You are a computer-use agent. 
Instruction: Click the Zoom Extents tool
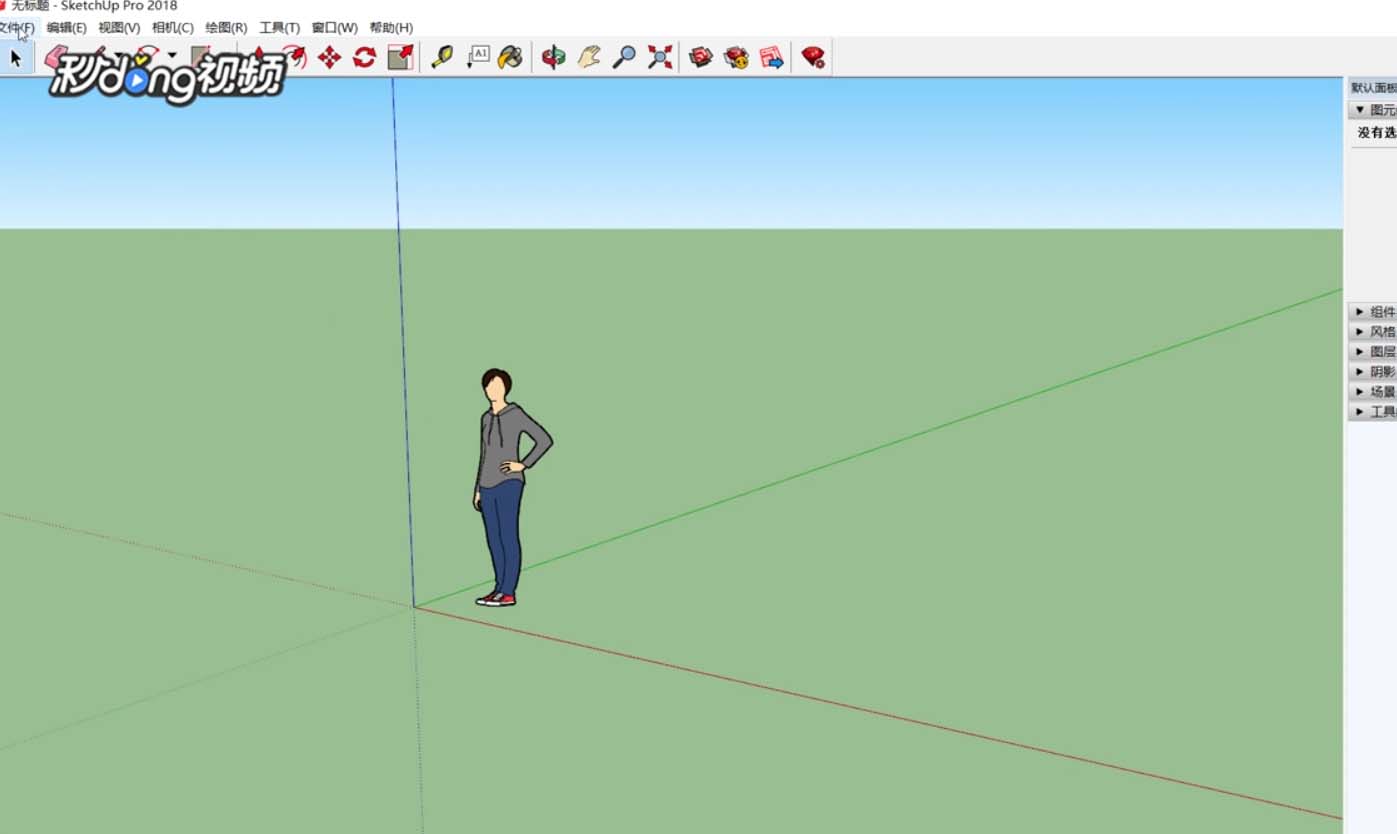pyautogui.click(x=660, y=57)
